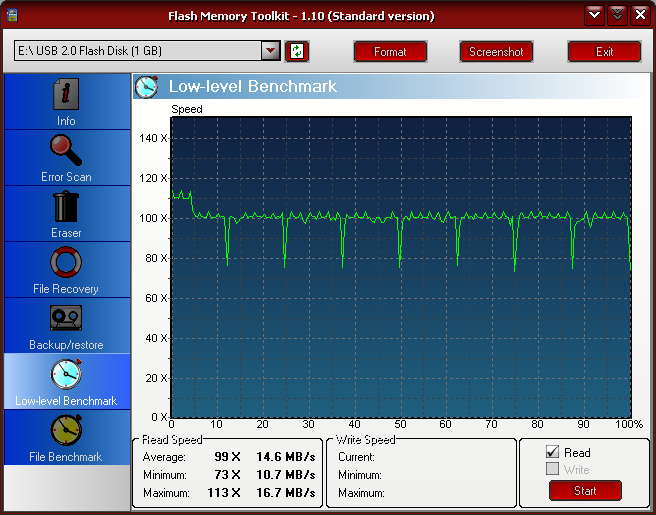Start the benchmark
The height and width of the screenshot is (515, 656).
pyautogui.click(x=585, y=490)
